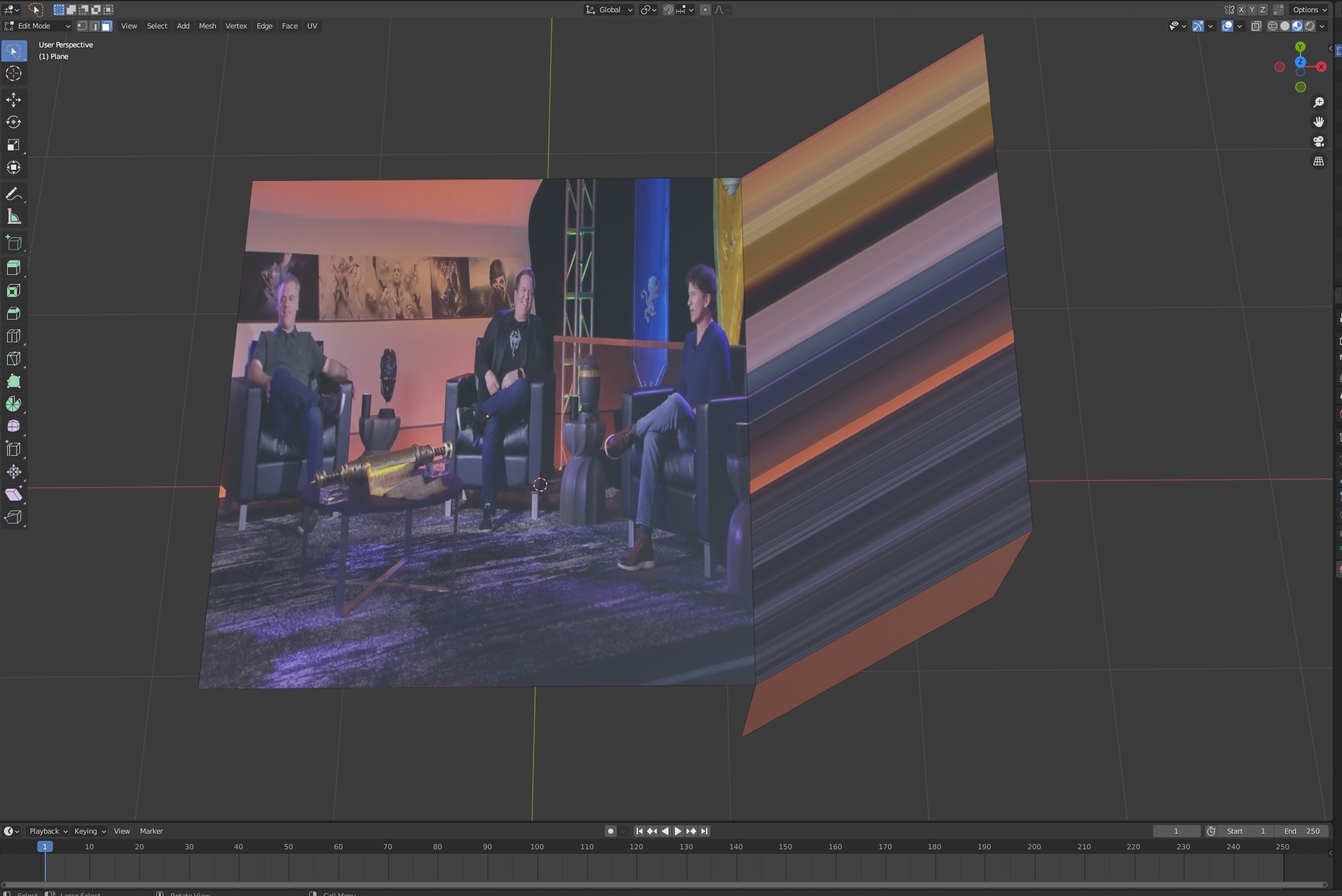Viewport: 1342px width, 896px height.
Task: Toggle X-ray display button
Action: 1256,26
